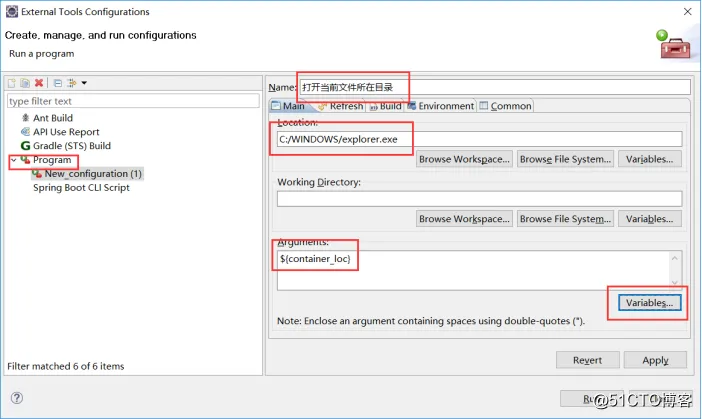Click Browse Workspace under Working Directory
The height and width of the screenshot is (419, 702).
coord(464,219)
